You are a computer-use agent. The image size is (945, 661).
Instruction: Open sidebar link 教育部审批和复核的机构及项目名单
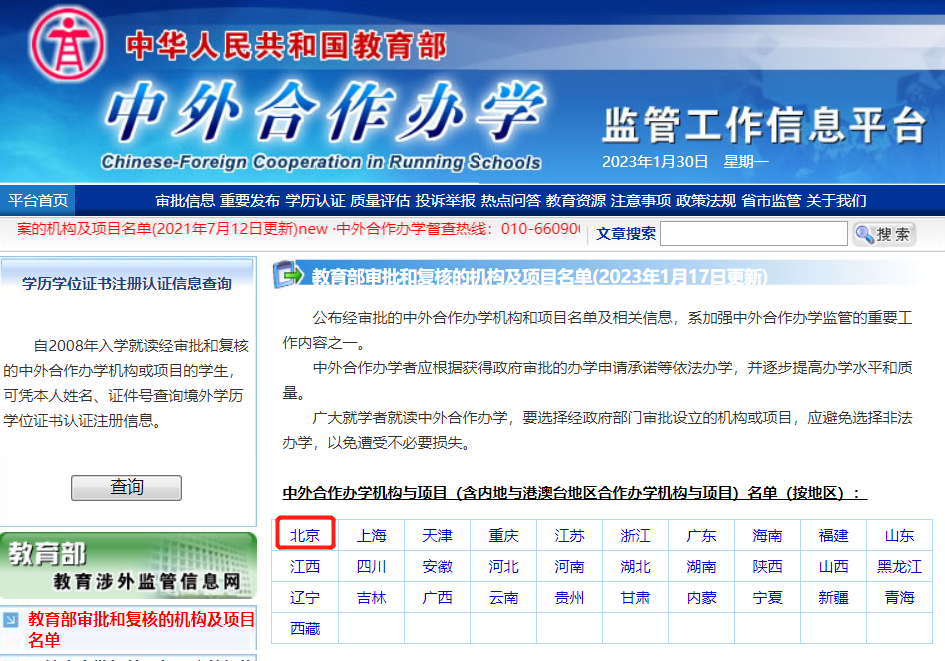(141, 629)
